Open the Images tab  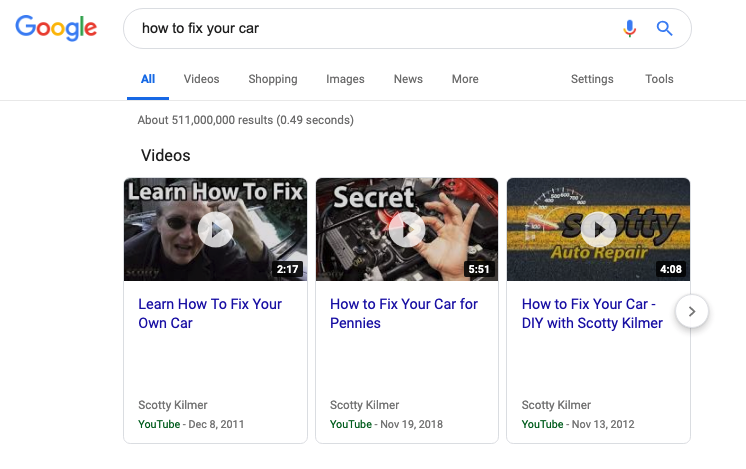click(345, 79)
